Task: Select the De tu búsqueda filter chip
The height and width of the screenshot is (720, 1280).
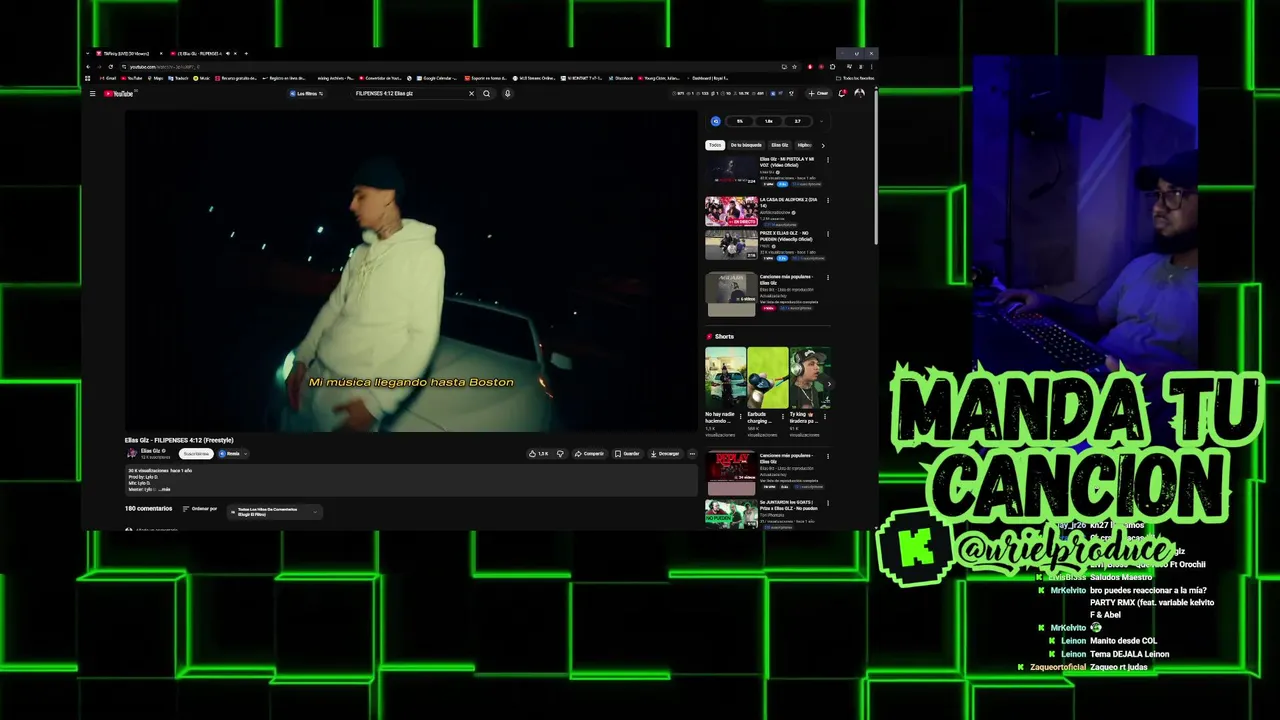Action: (x=746, y=145)
